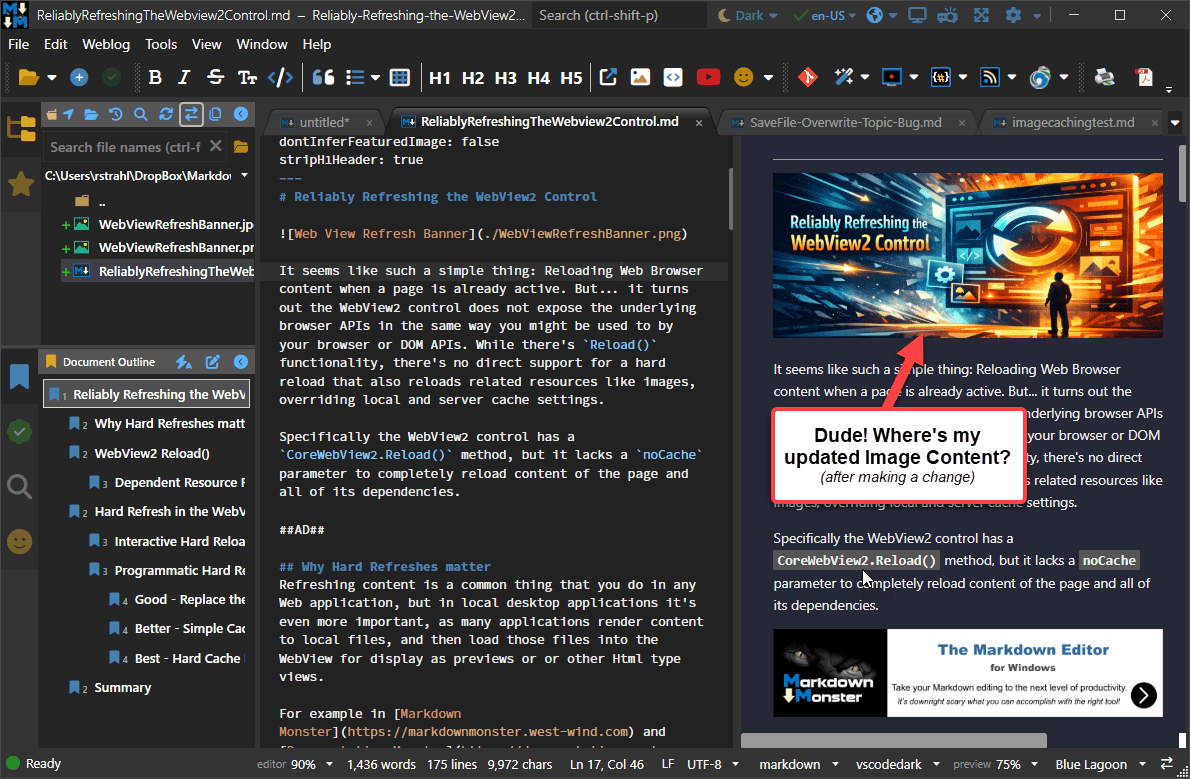Export the document to PDF
The width and height of the screenshot is (1190, 779).
[1144, 77]
